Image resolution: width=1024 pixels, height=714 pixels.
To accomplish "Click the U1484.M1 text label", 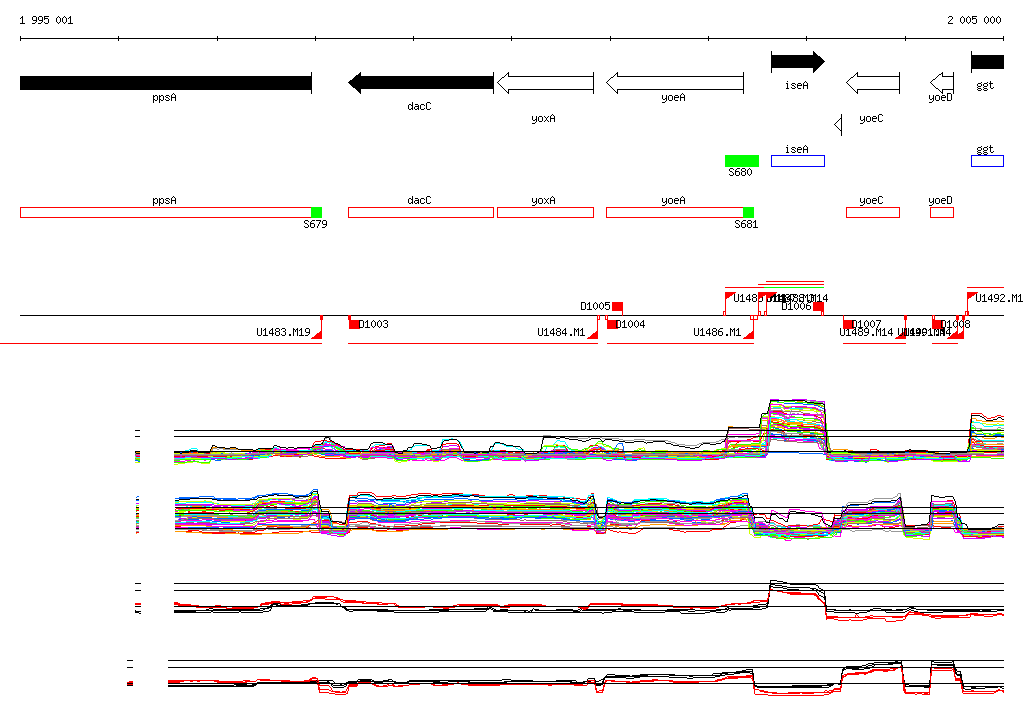I will [x=561, y=333].
